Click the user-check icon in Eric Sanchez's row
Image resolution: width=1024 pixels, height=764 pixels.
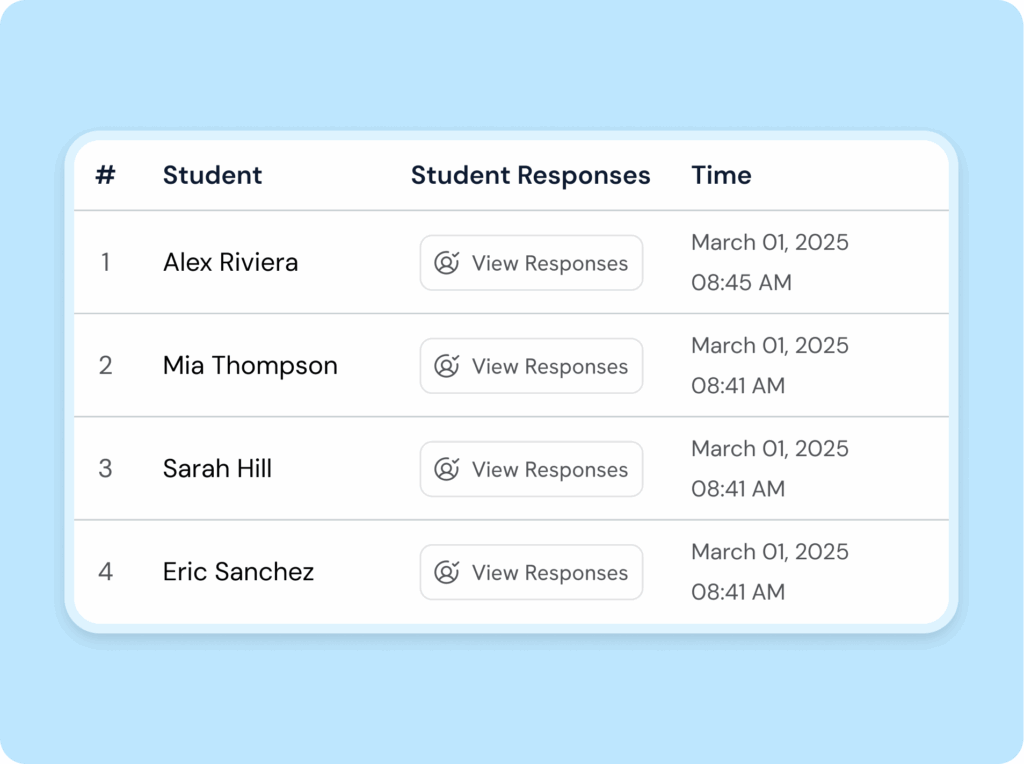click(x=447, y=572)
